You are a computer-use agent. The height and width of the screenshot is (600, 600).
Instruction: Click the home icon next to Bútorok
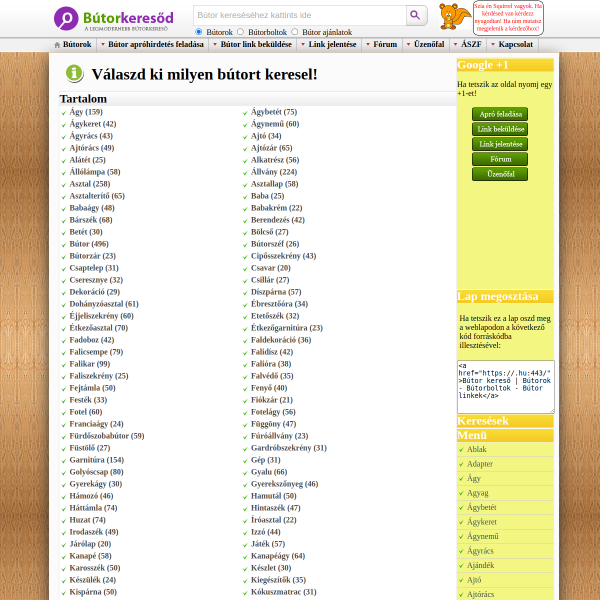tap(57, 45)
